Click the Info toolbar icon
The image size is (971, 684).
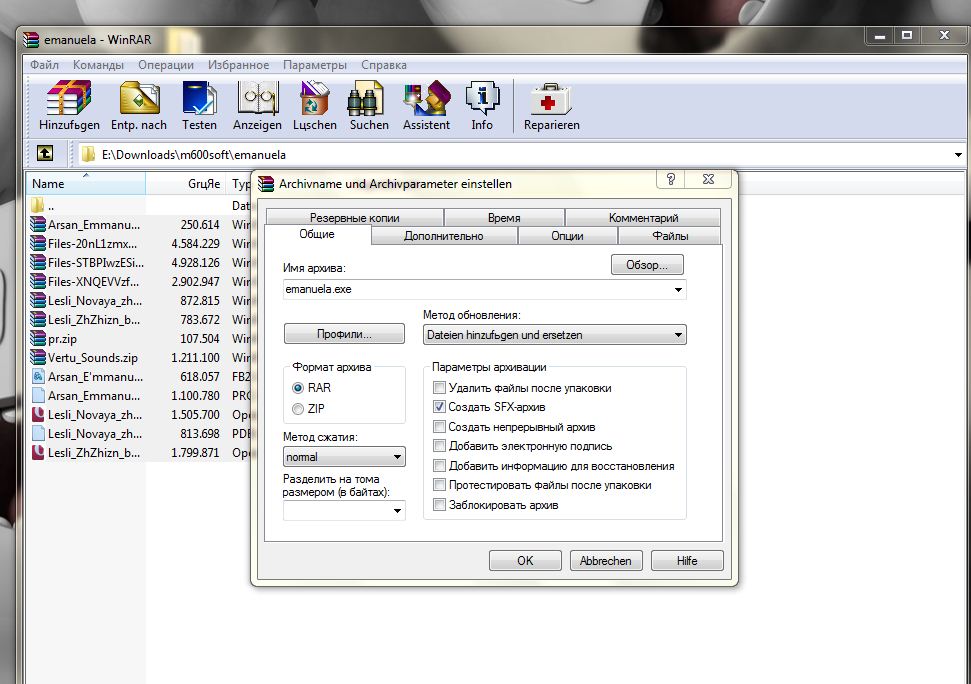tap(482, 100)
